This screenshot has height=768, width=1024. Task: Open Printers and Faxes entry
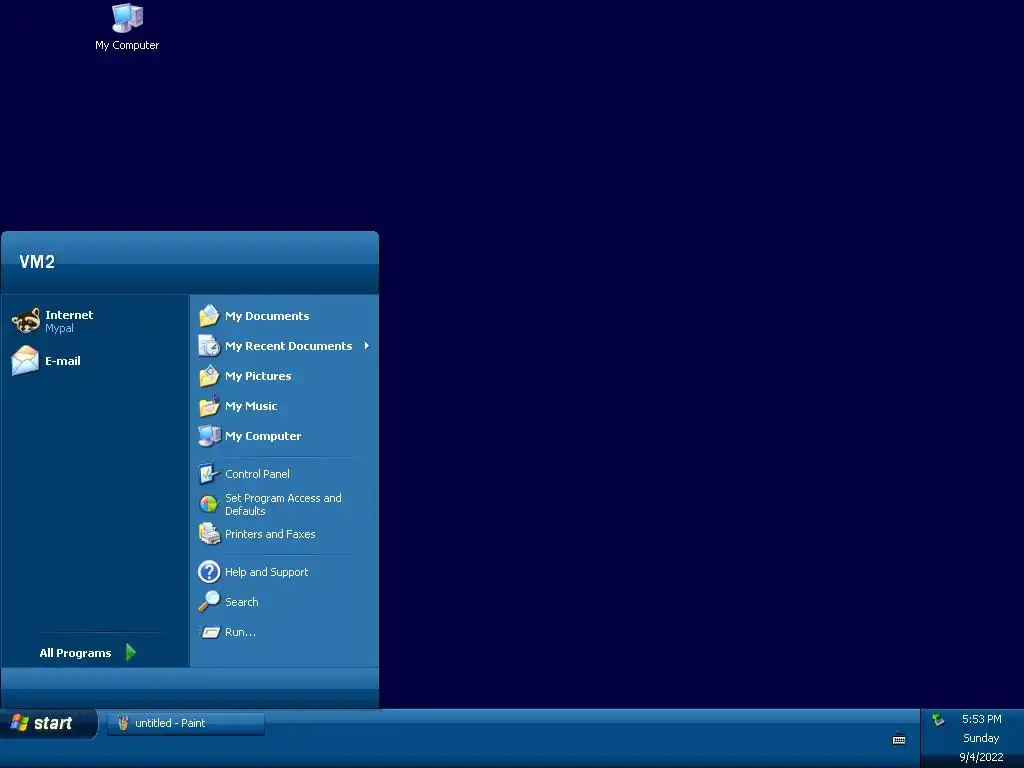click(270, 534)
